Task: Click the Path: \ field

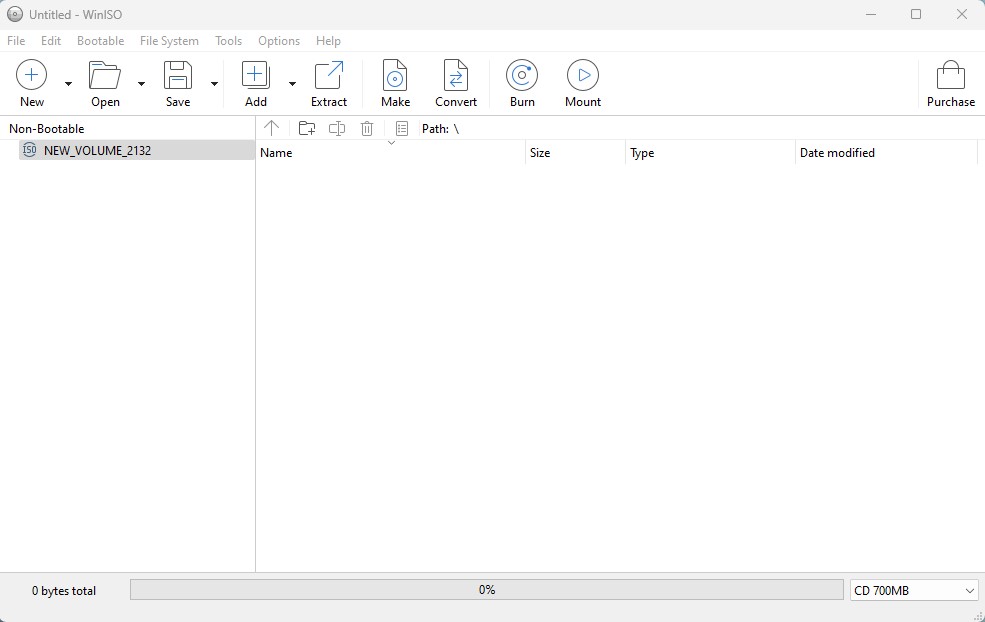Action: click(x=440, y=129)
